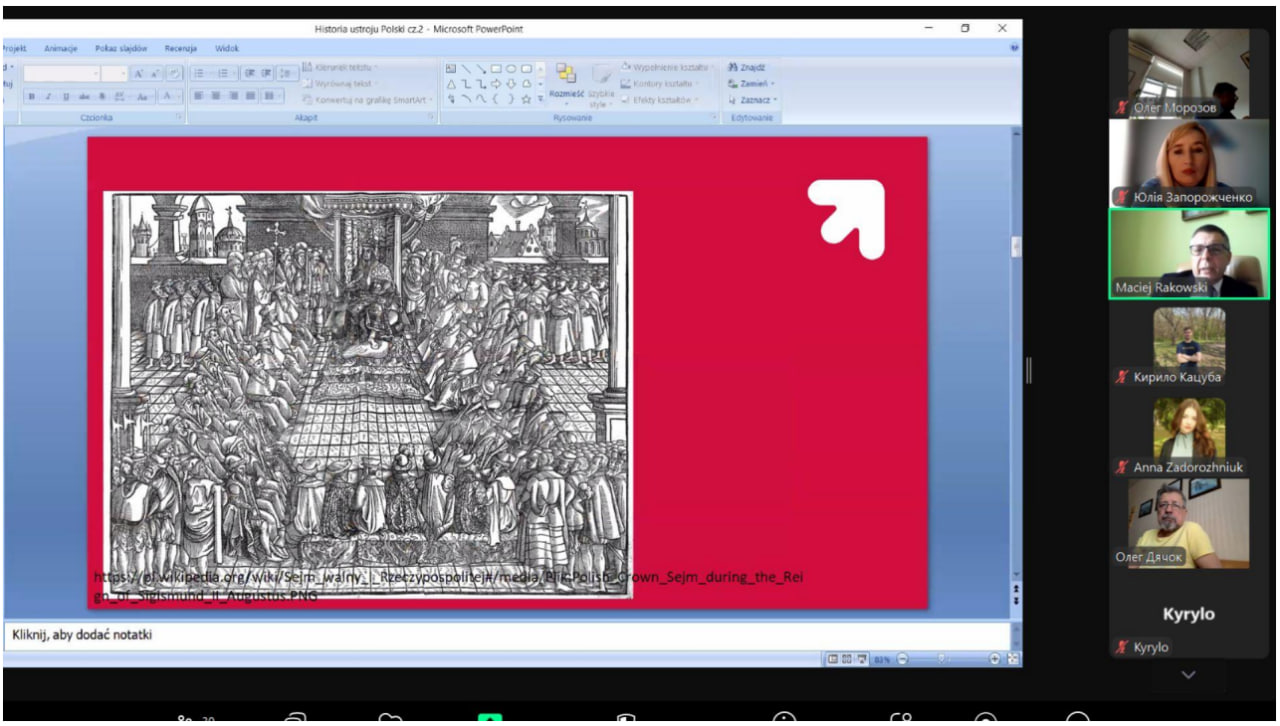Switch to normal view in status bar
The width and height of the screenshot is (1280, 726).
833,658
